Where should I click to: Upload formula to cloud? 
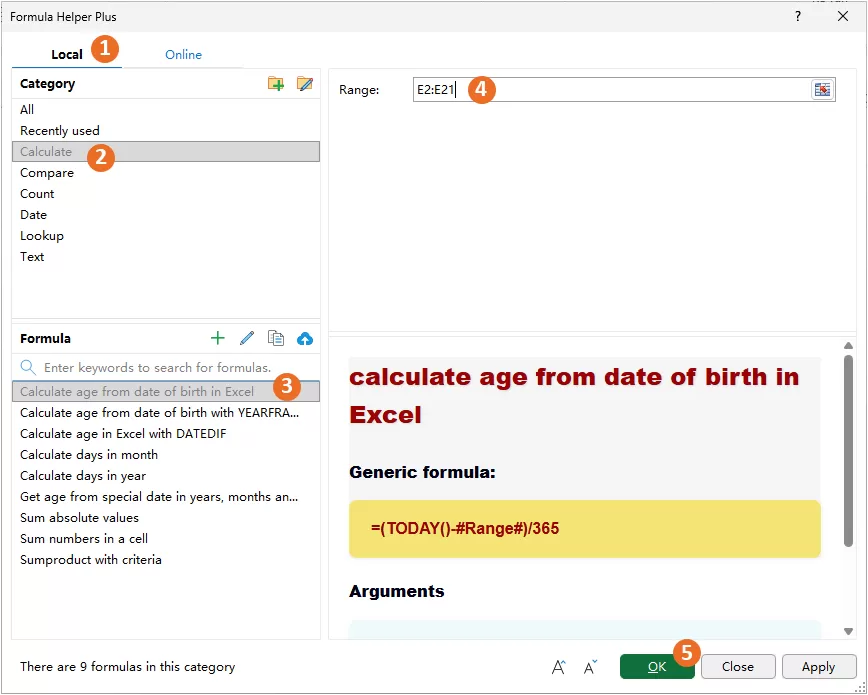coord(304,338)
